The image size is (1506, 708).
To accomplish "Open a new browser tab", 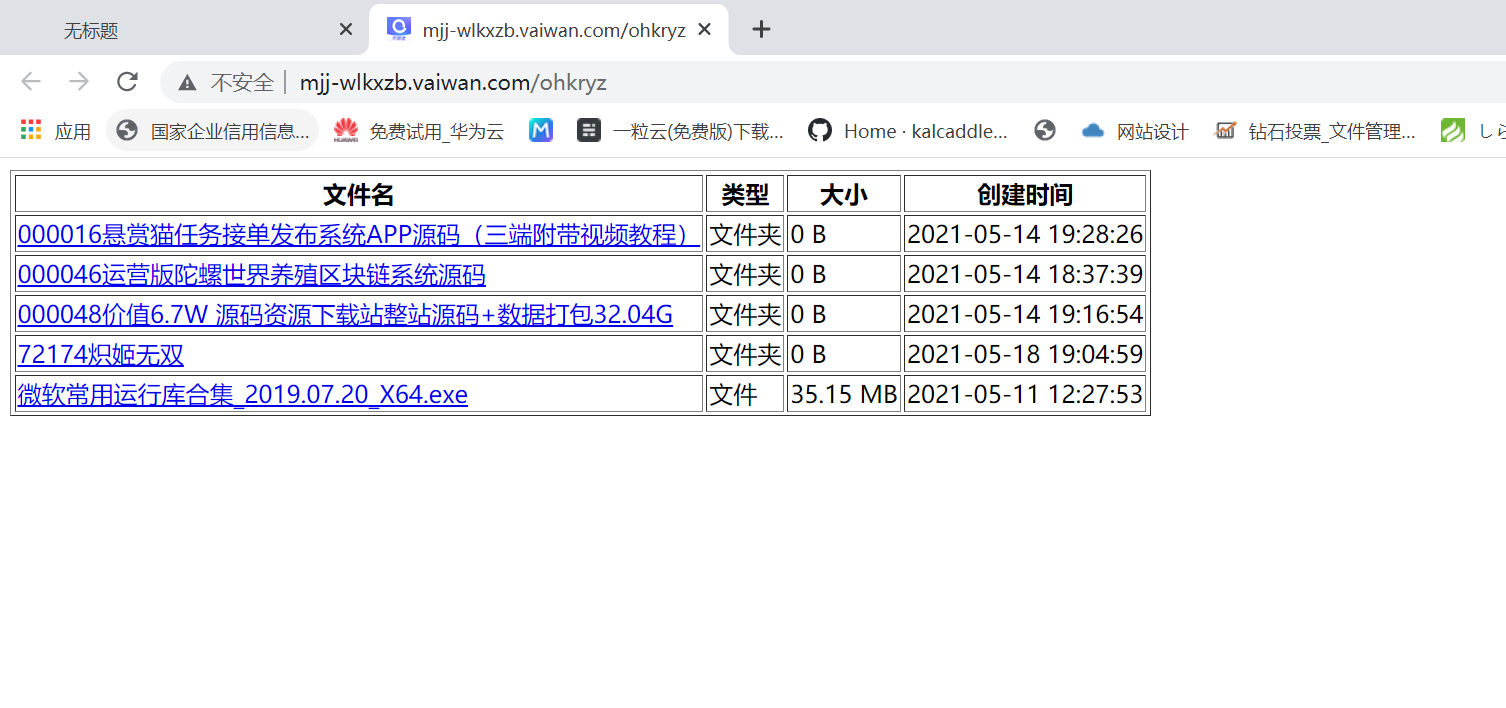I will pyautogui.click(x=761, y=29).
